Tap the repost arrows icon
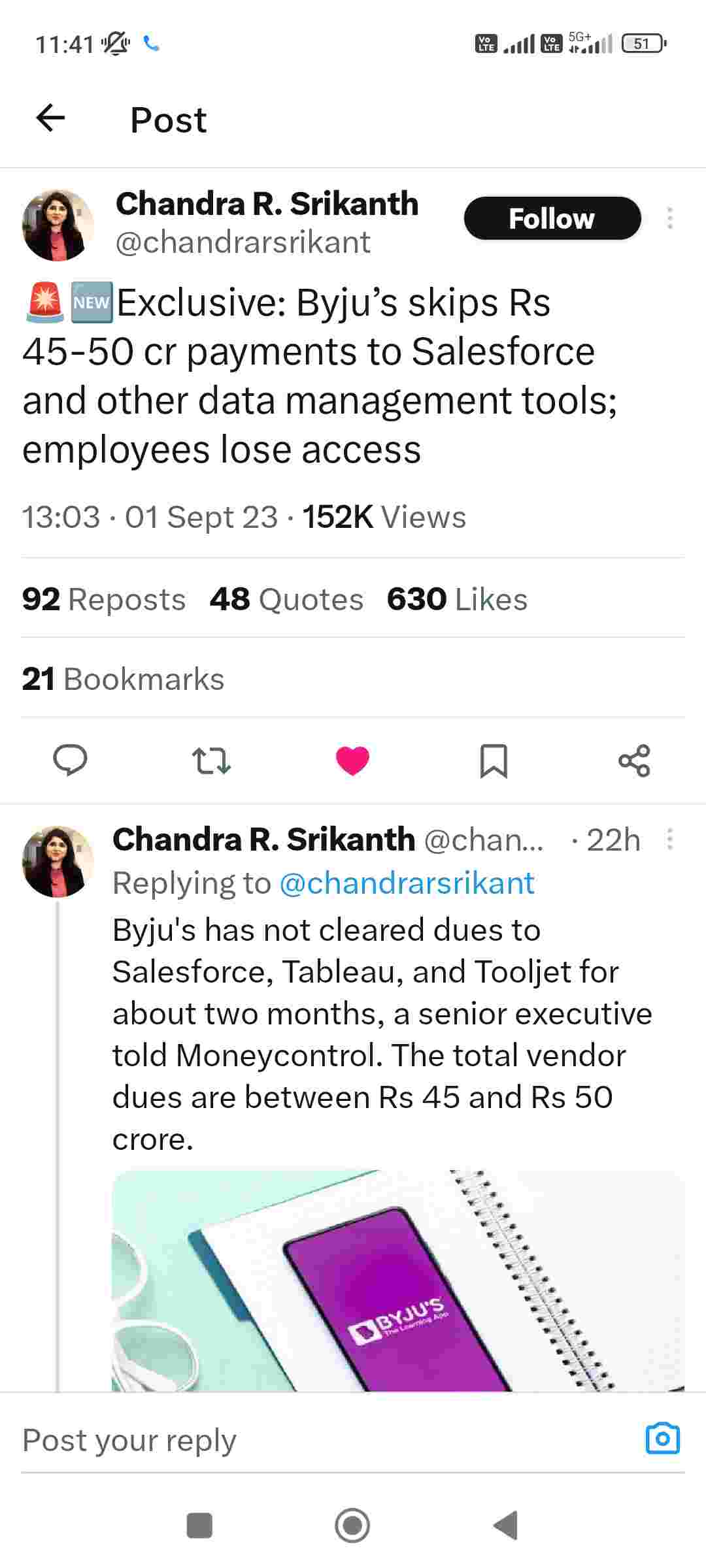 211,761
